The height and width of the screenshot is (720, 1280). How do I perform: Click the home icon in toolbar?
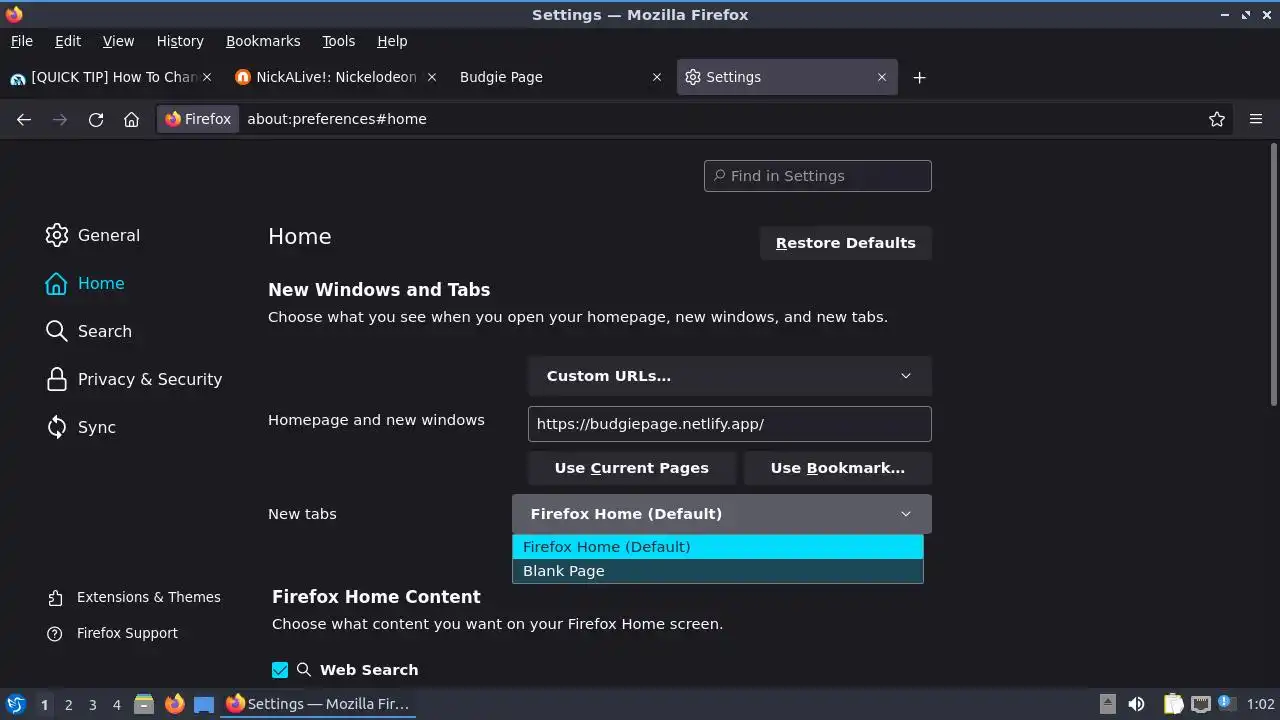click(x=131, y=119)
